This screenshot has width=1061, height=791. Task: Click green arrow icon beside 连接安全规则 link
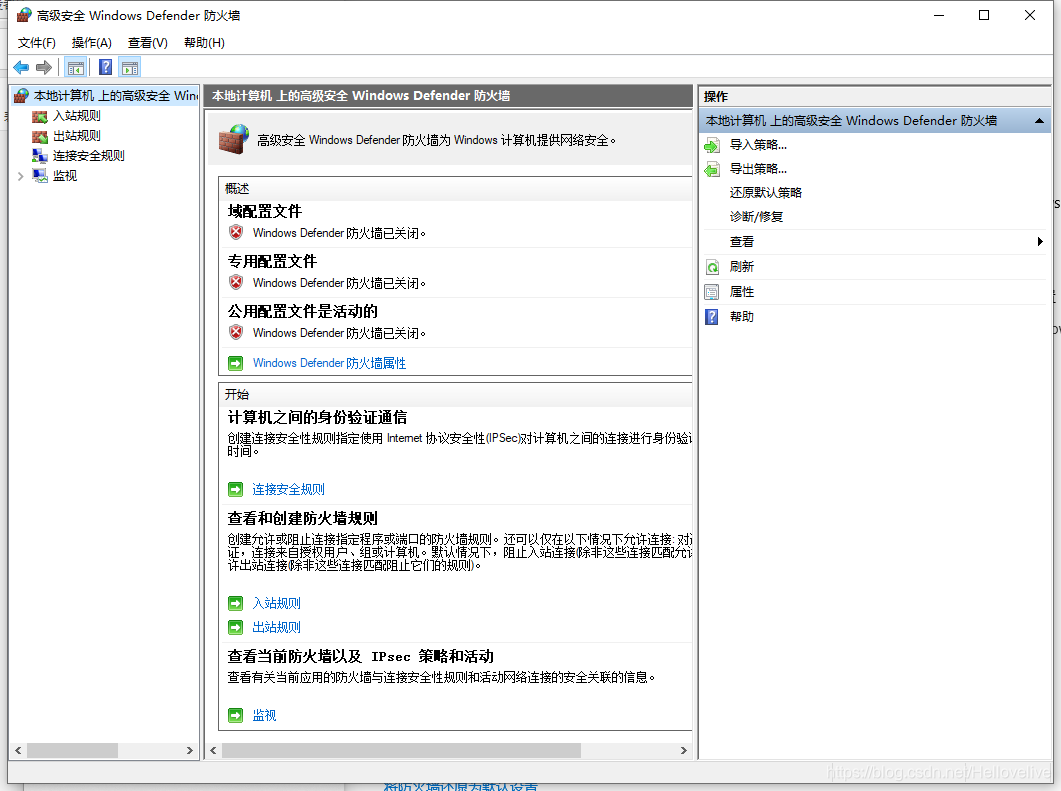[x=235, y=489]
